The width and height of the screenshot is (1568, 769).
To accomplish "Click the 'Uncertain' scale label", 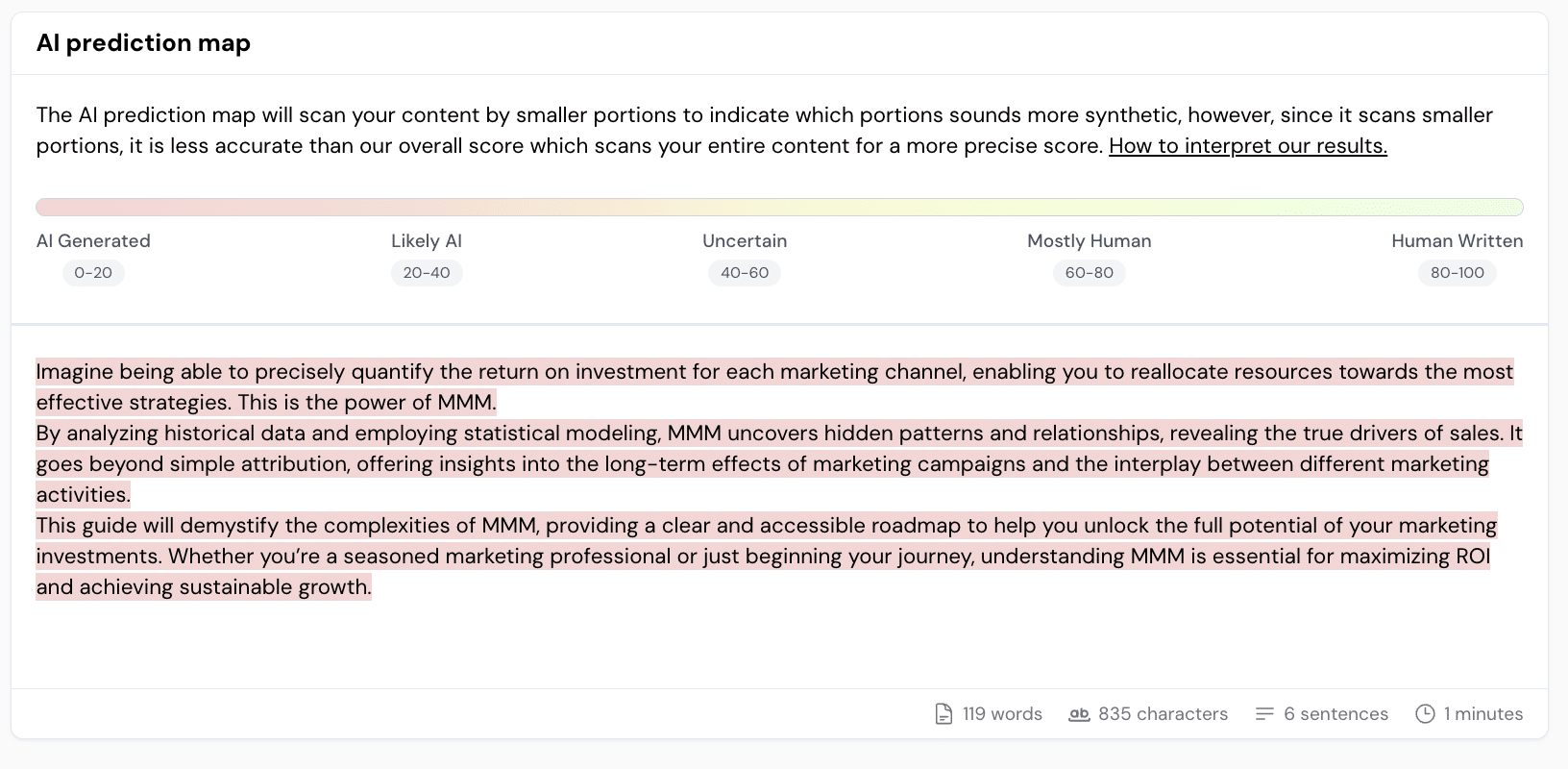I will [x=745, y=241].
